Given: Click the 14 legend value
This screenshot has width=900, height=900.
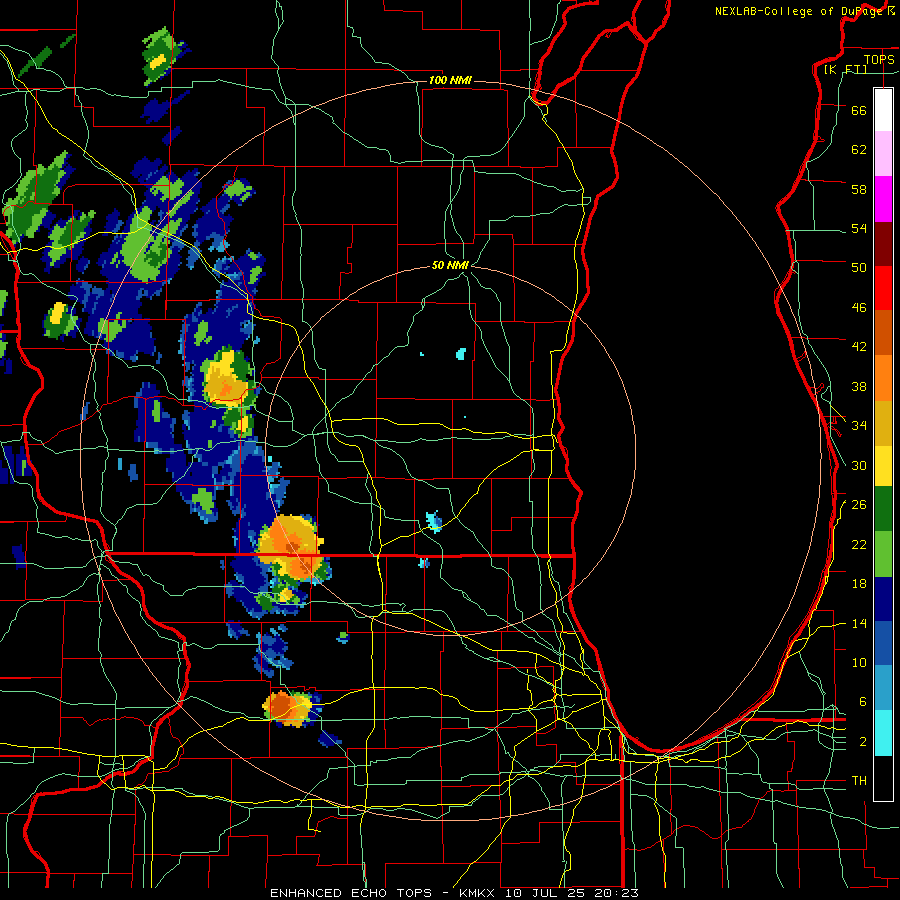Looking at the screenshot, I should [x=859, y=623].
